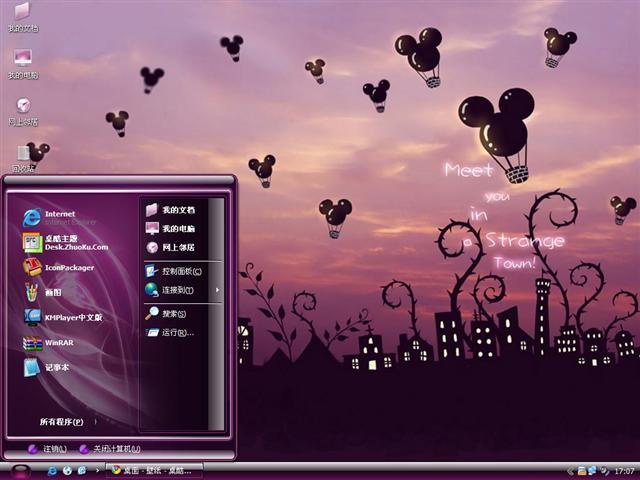Open WinRAR from start menu

click(48, 342)
